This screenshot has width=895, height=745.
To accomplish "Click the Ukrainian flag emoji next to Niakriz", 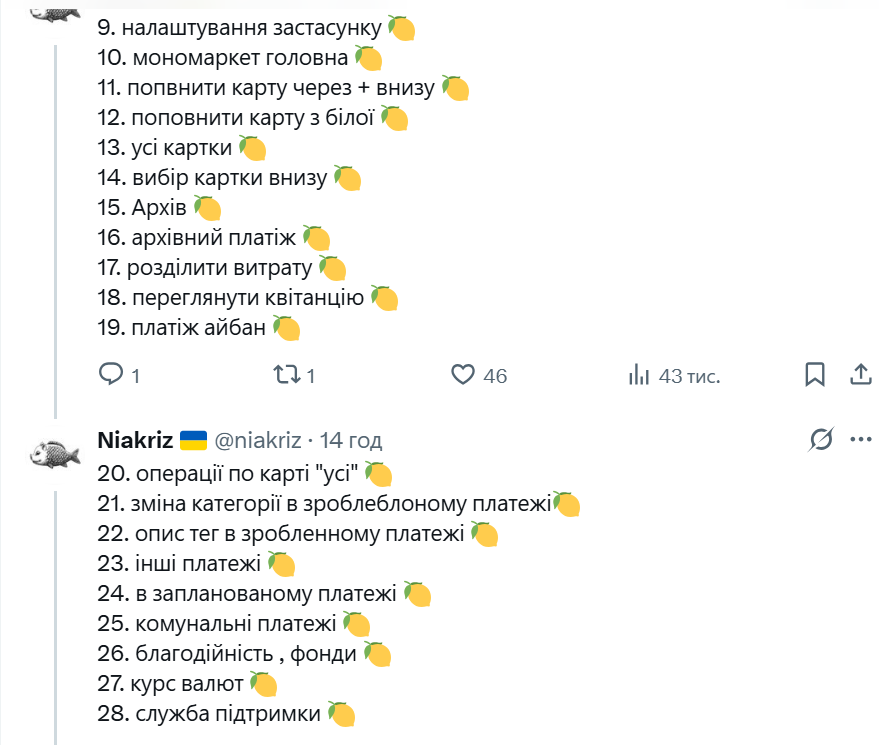I will click(x=193, y=440).
